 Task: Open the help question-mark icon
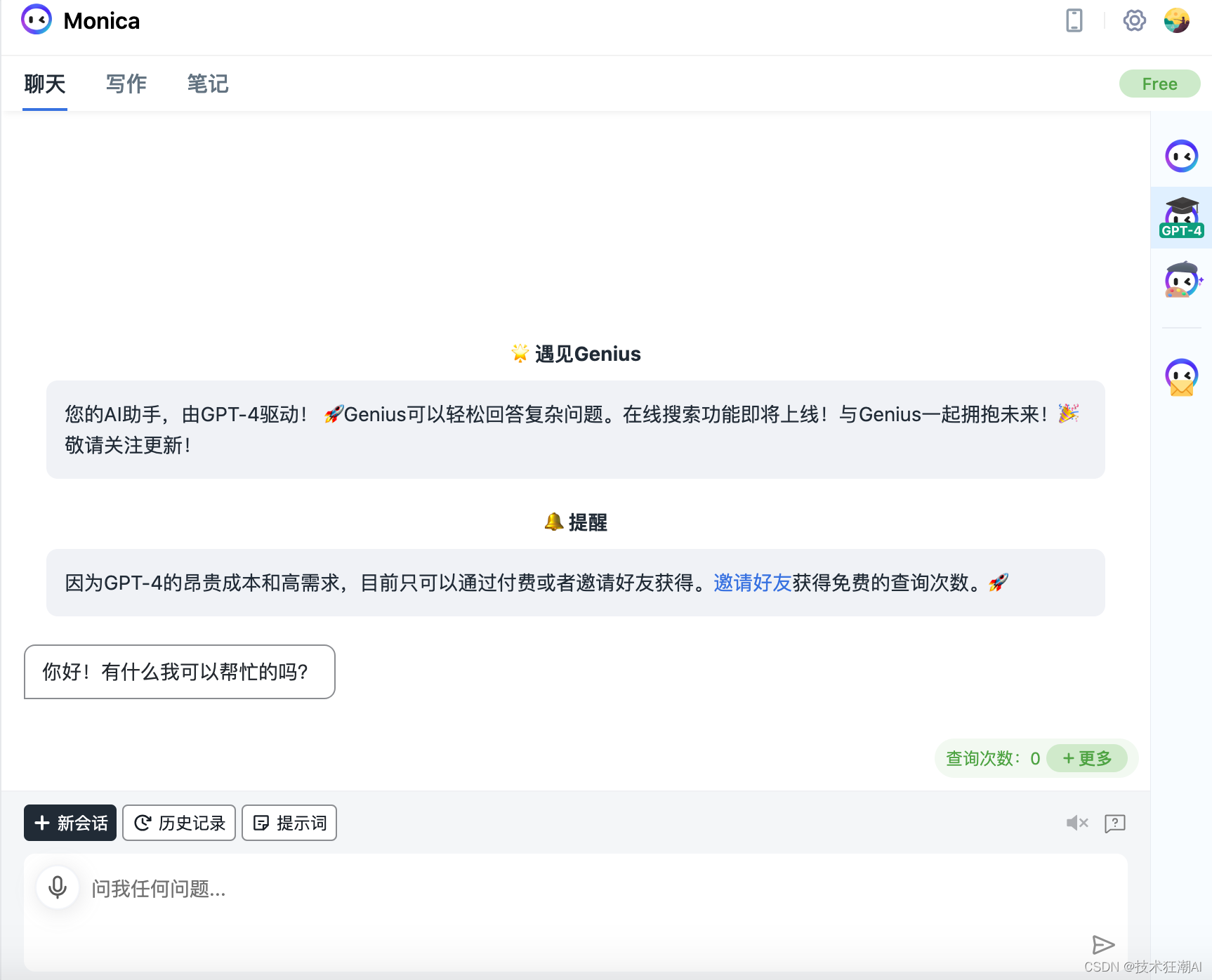tap(1114, 823)
